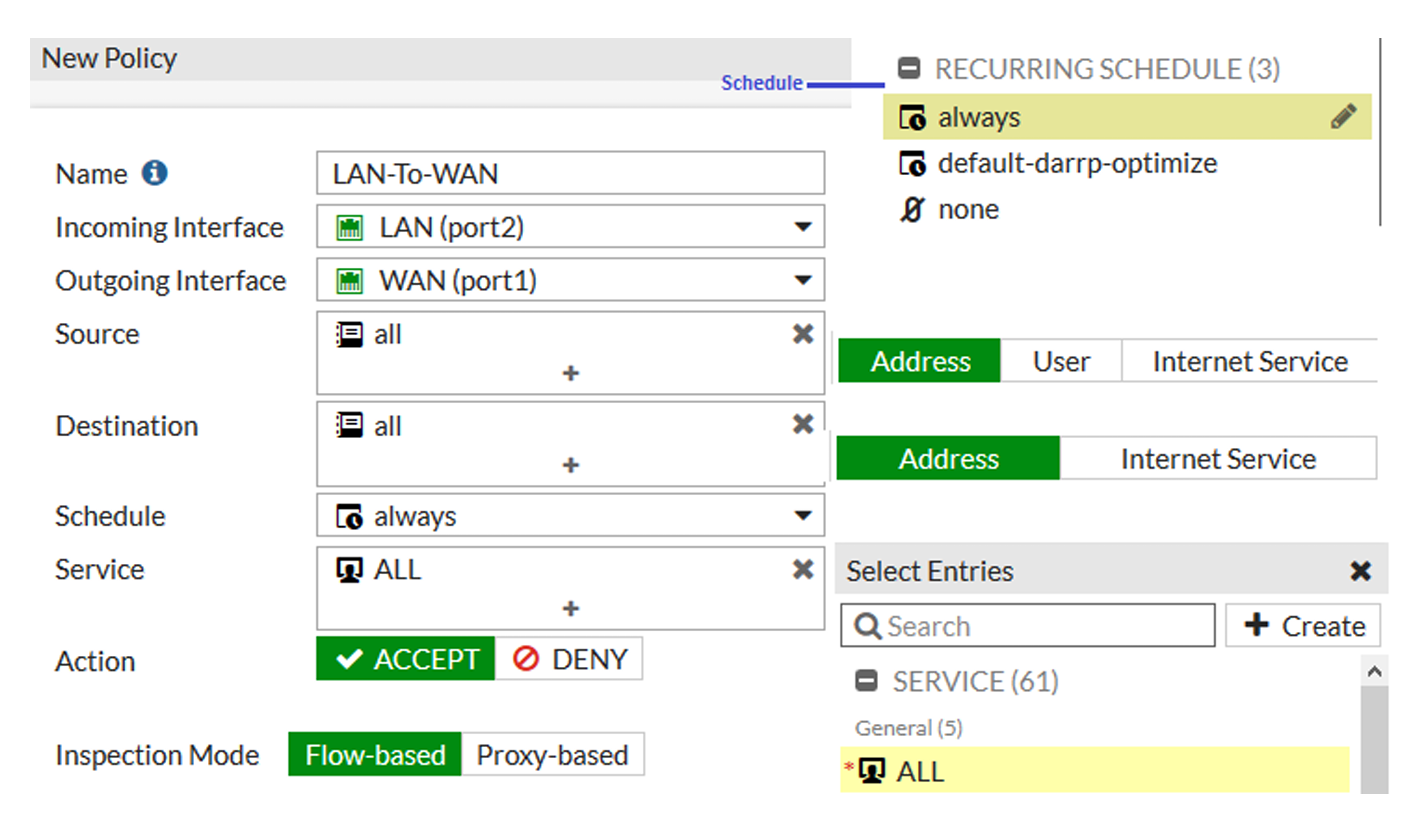Click the service icon in ALL list row
This screenshot has width=1418, height=832.
[873, 772]
